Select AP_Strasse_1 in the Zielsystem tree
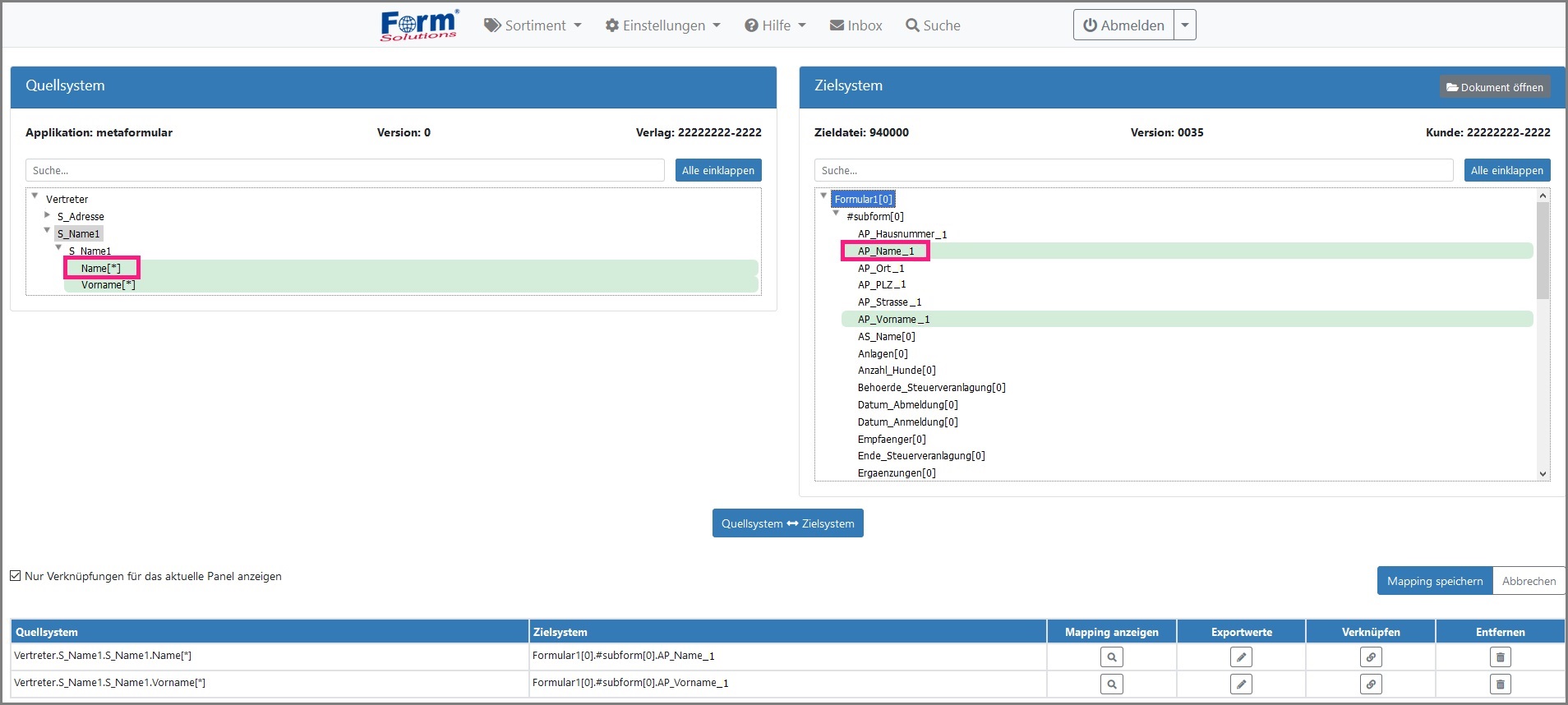Screen dimensions: 1568x705 [889, 302]
